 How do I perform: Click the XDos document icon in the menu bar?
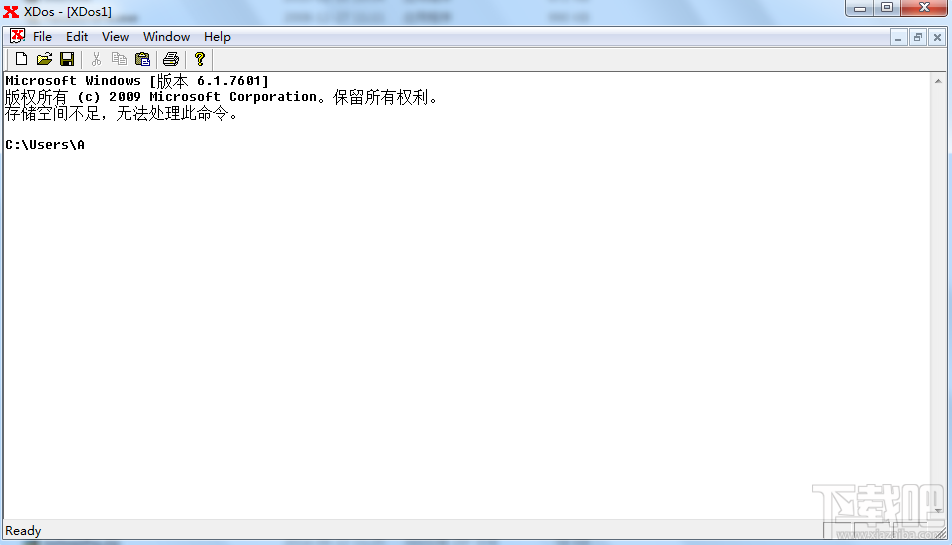click(x=17, y=36)
